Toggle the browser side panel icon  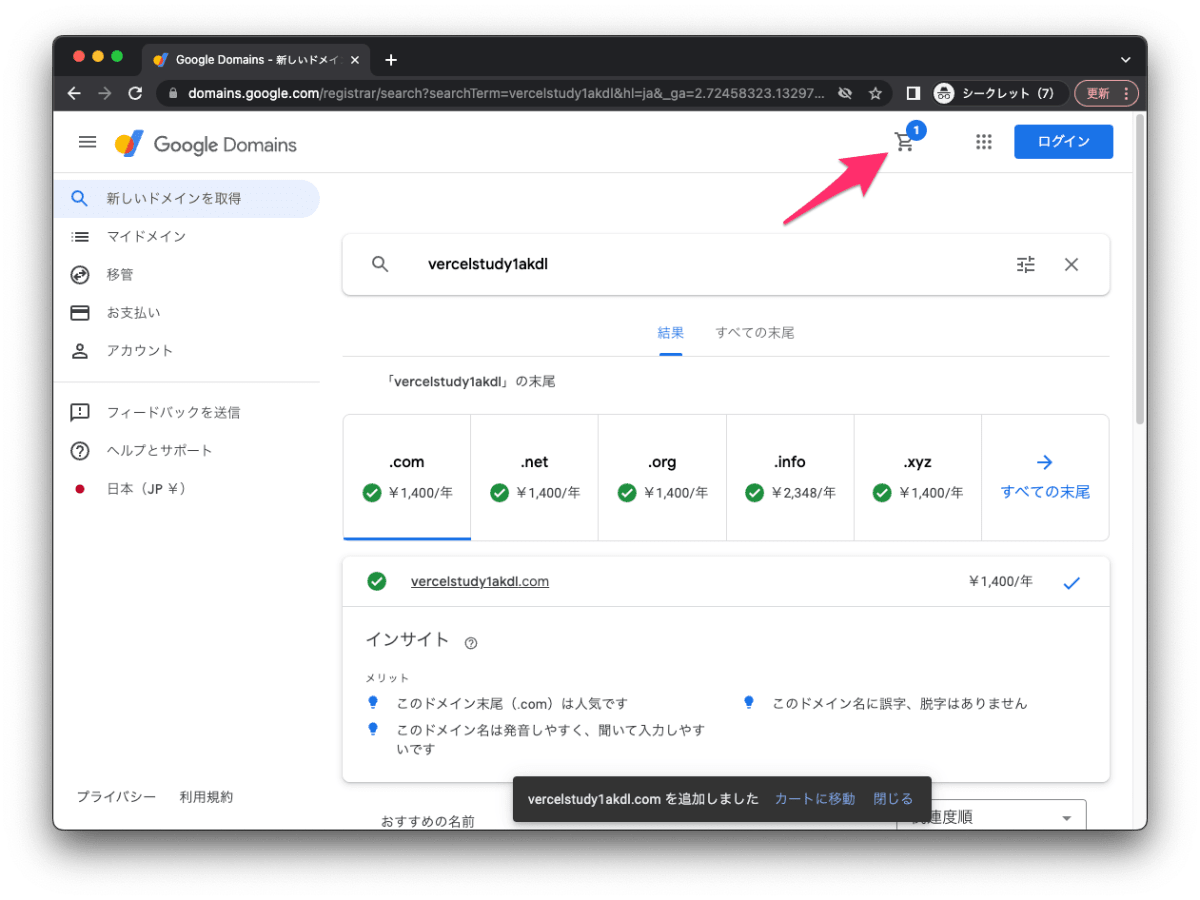coord(913,93)
